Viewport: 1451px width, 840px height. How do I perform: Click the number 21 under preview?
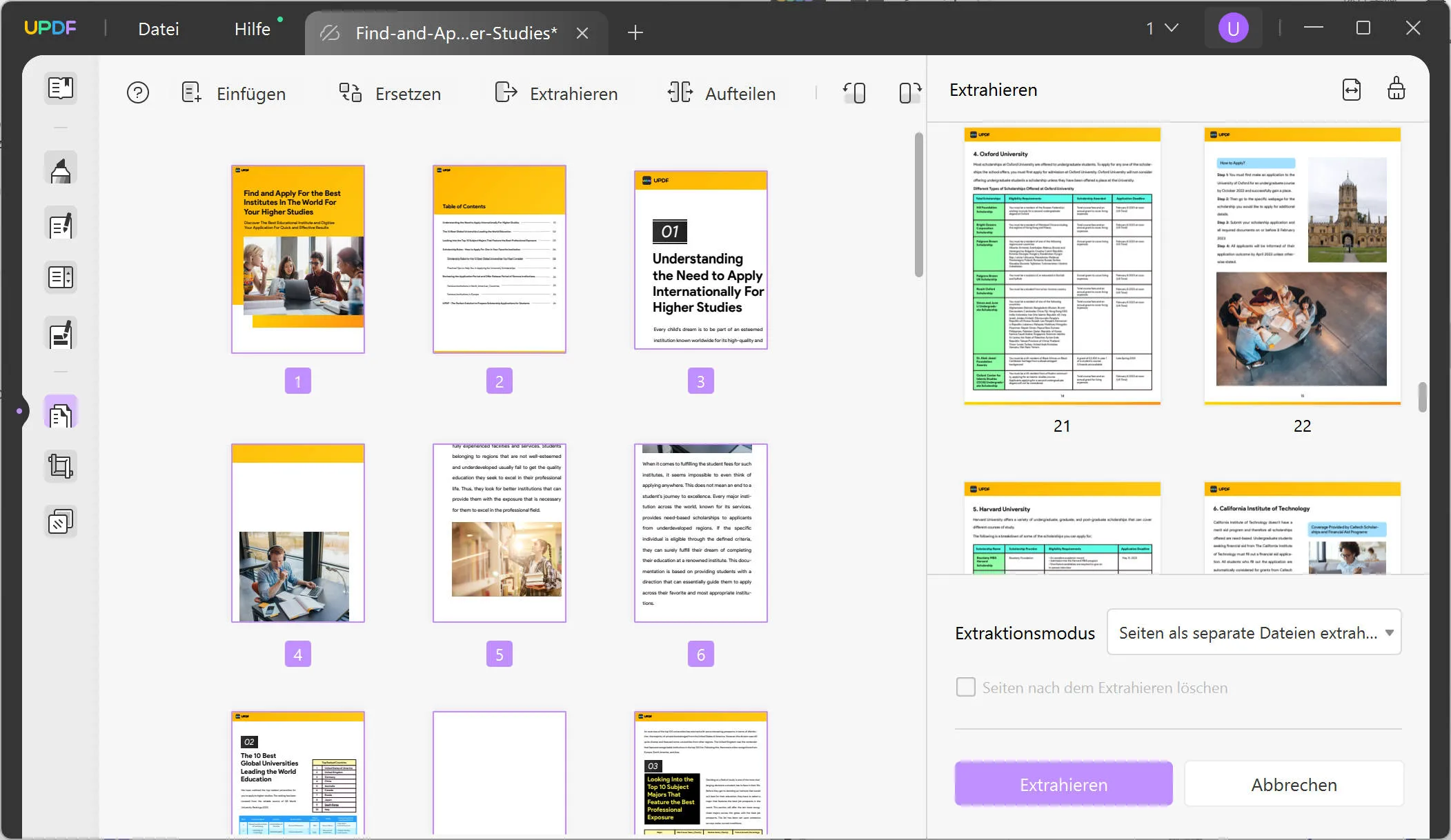coord(1062,426)
